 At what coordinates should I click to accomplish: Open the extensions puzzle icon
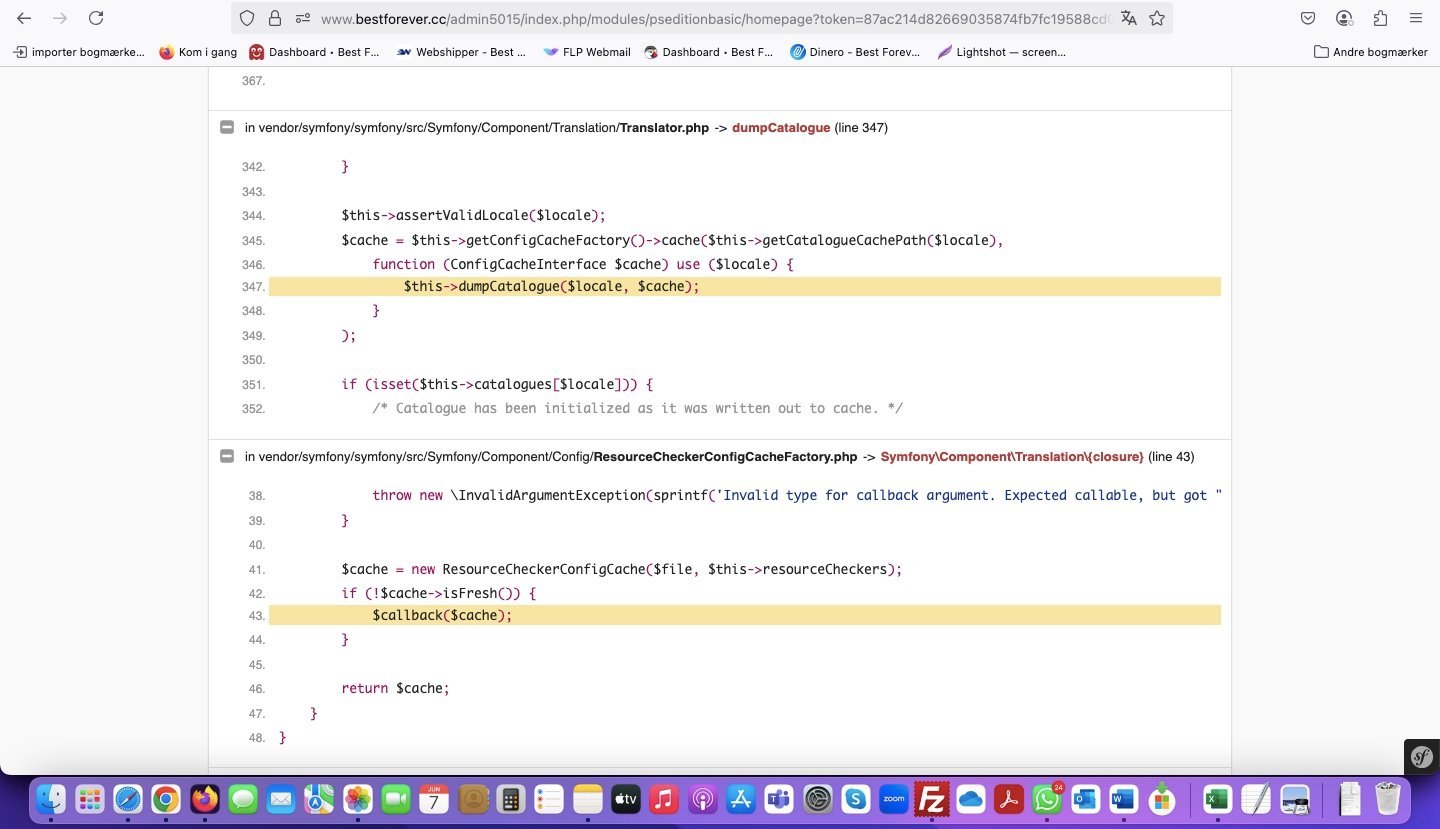1381,18
